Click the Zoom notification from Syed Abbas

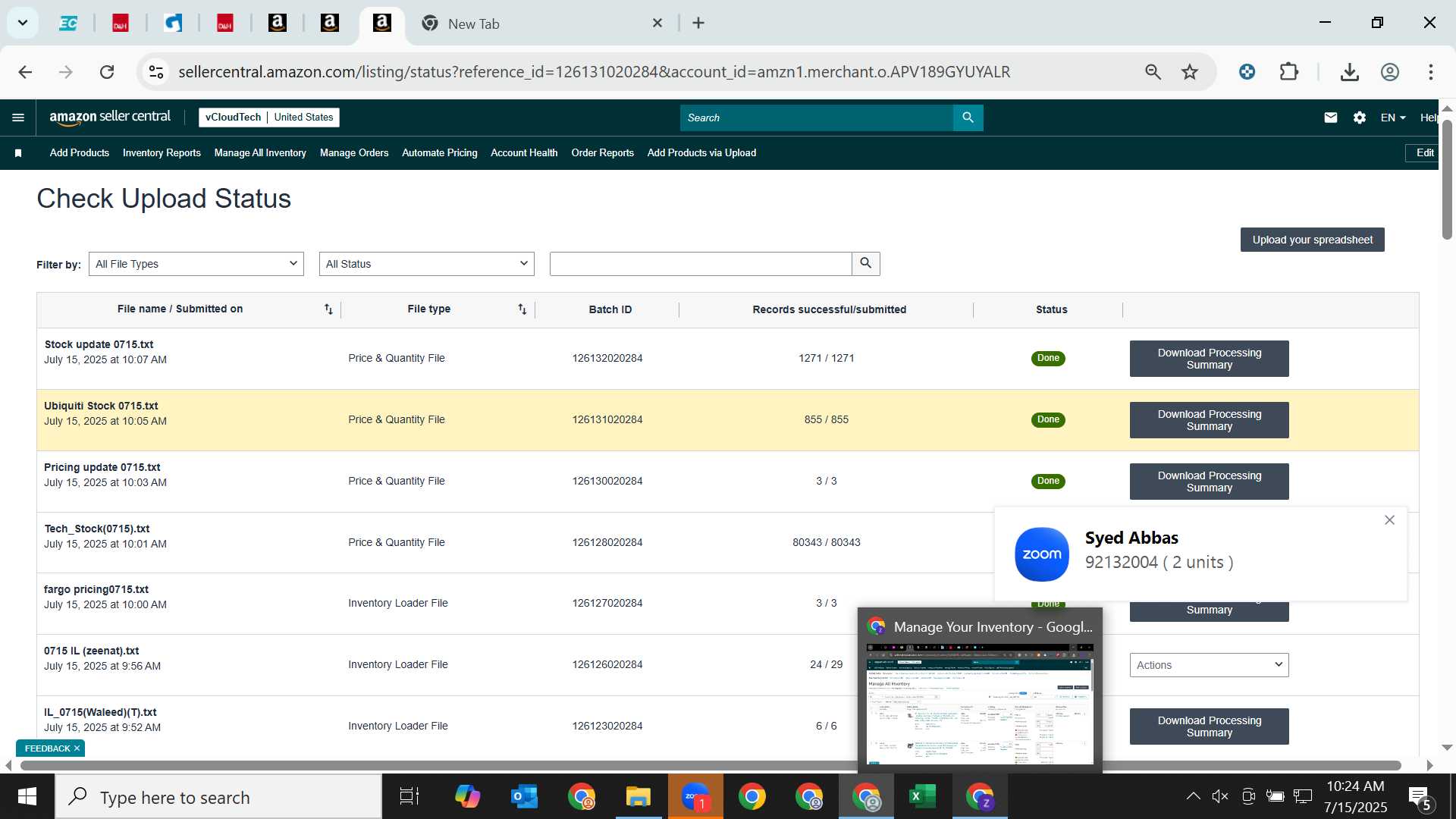click(x=1200, y=554)
